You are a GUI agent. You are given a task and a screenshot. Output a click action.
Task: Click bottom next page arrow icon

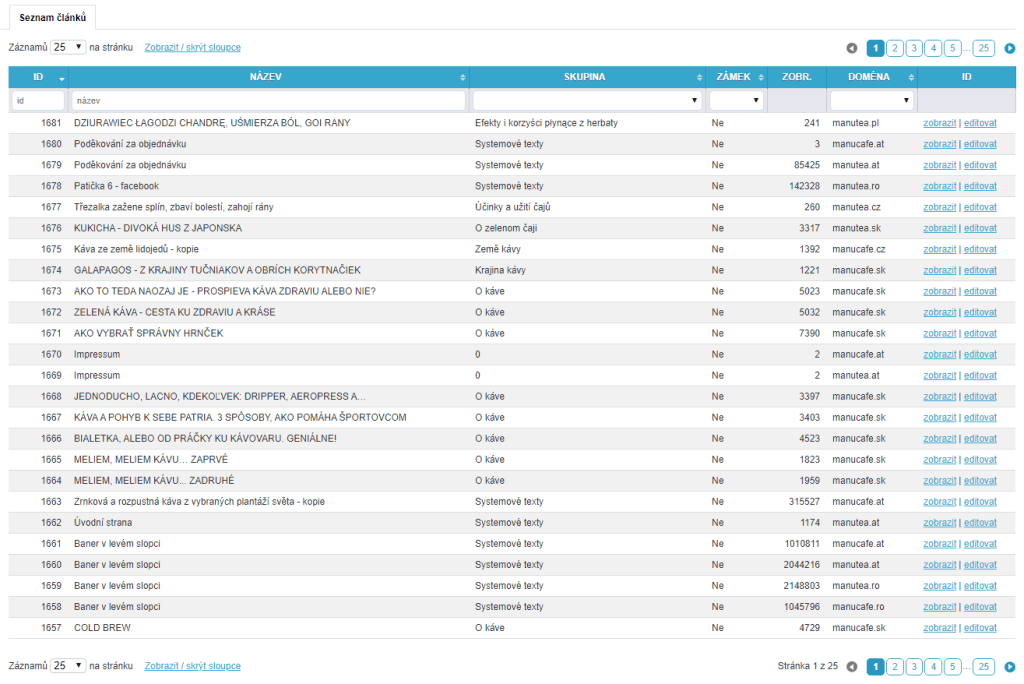point(1009,666)
